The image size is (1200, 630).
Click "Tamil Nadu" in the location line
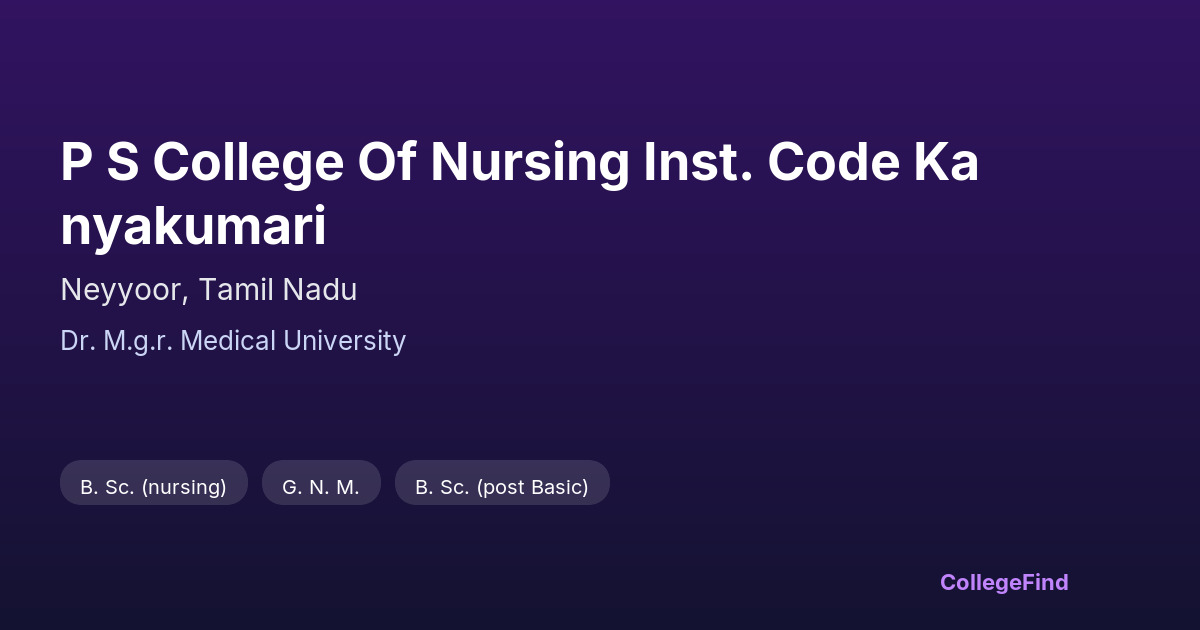tap(277, 290)
